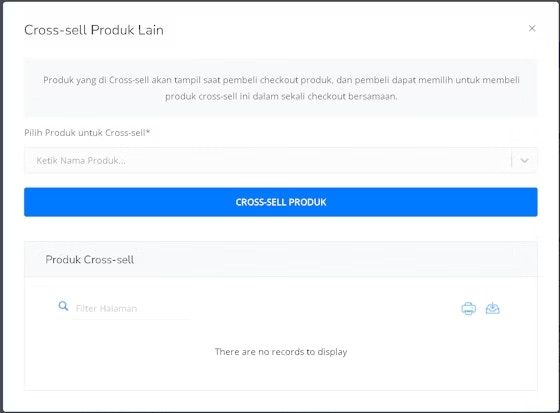Screen dimensions: 560x413
Task: Click the There are no records message
Action: pyautogui.click(x=281, y=352)
